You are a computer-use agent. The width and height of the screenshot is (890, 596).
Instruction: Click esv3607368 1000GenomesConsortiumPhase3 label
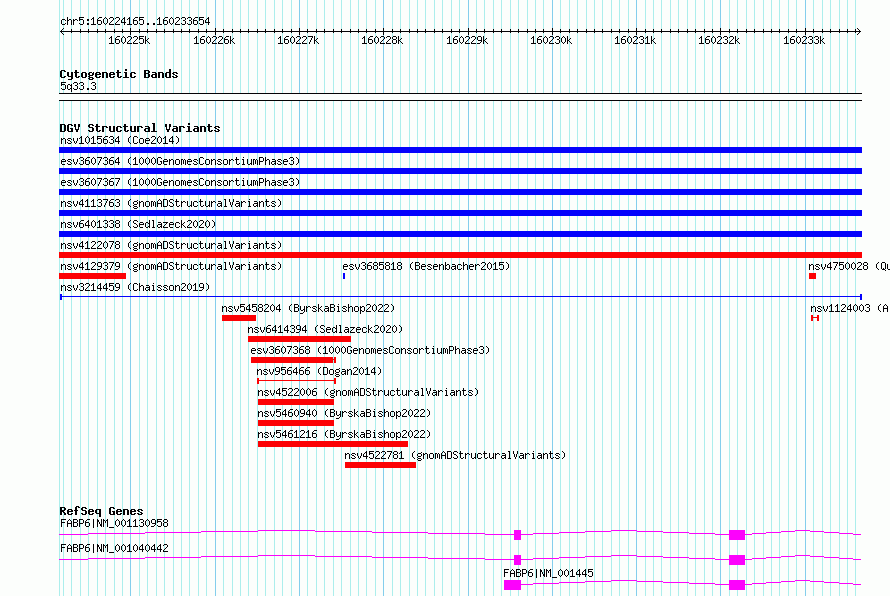(370, 350)
